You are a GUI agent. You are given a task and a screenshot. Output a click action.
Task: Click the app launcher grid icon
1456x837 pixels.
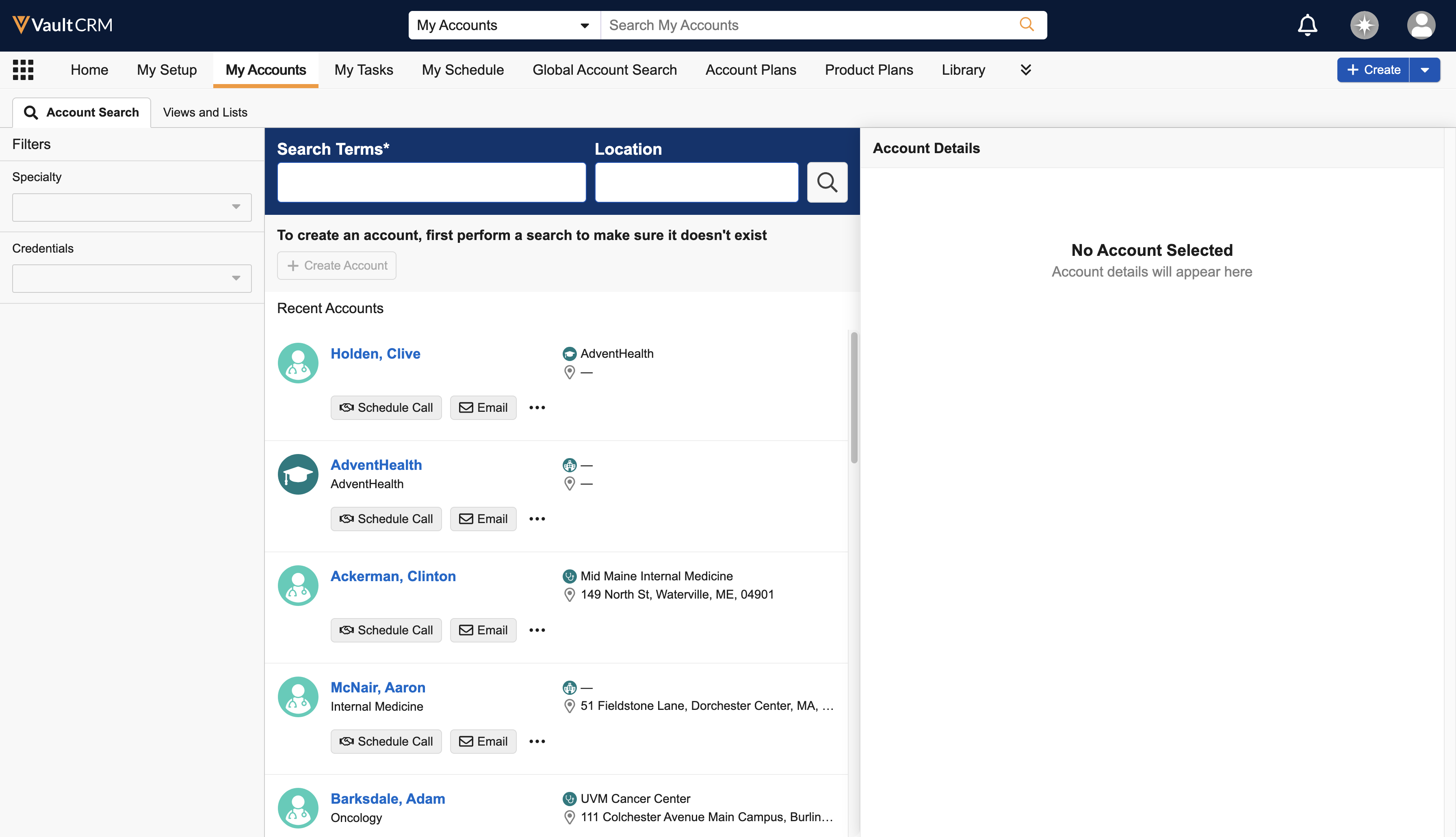(x=23, y=69)
